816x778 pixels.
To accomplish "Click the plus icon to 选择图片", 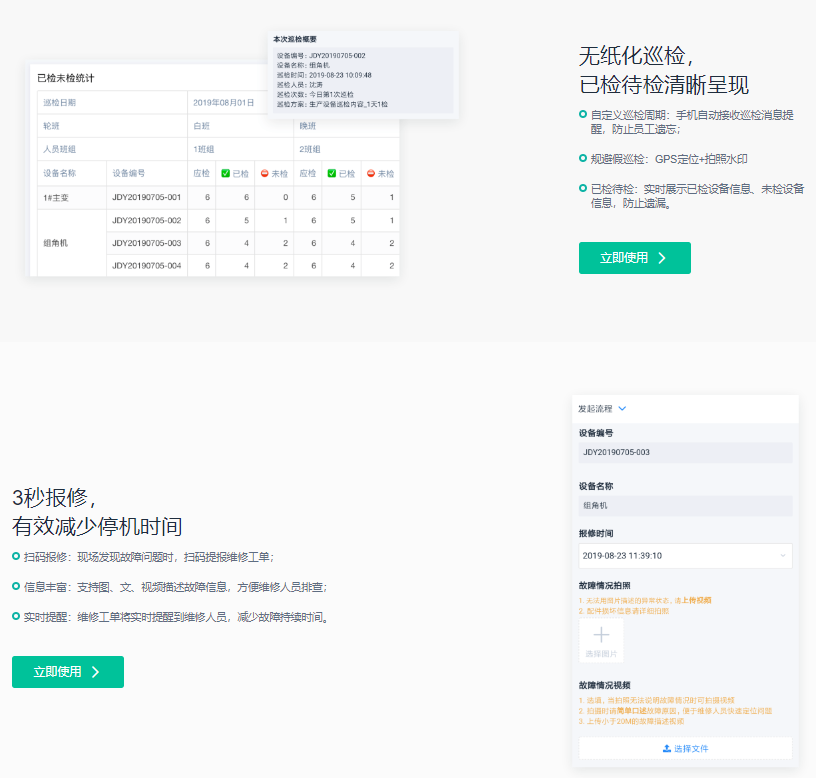I will (601, 635).
